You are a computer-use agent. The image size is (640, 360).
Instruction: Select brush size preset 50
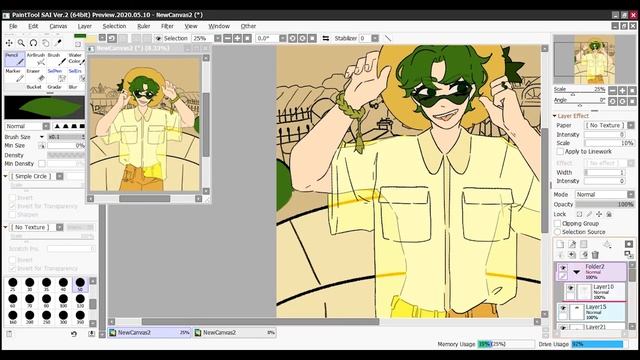tap(80, 284)
